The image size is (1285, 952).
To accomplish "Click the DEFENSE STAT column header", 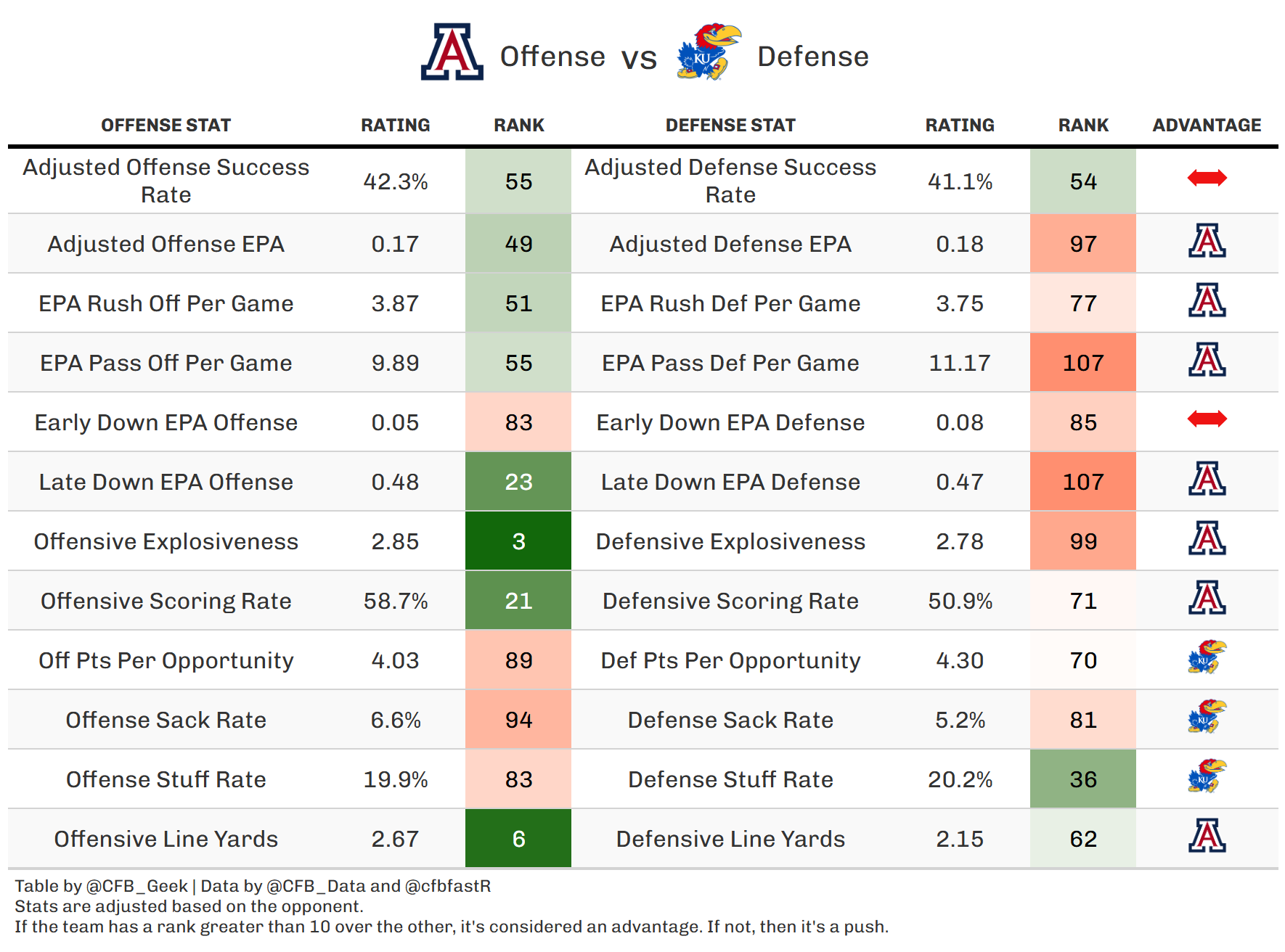I will tap(730, 126).
